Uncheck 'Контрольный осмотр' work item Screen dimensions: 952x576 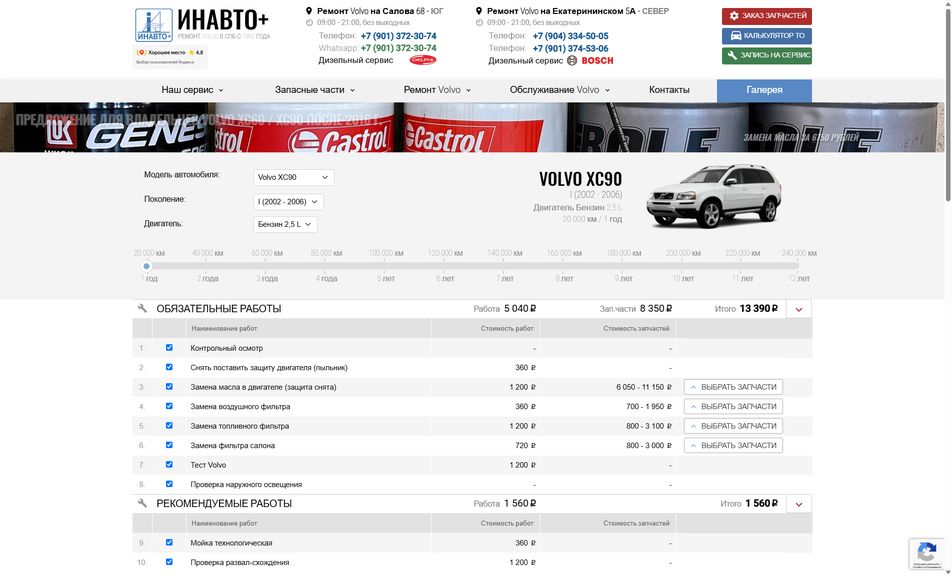169,348
